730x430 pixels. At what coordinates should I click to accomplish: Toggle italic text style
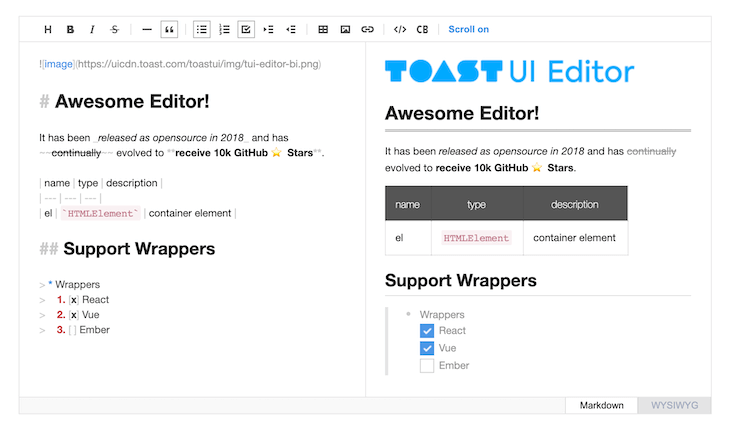(92, 29)
